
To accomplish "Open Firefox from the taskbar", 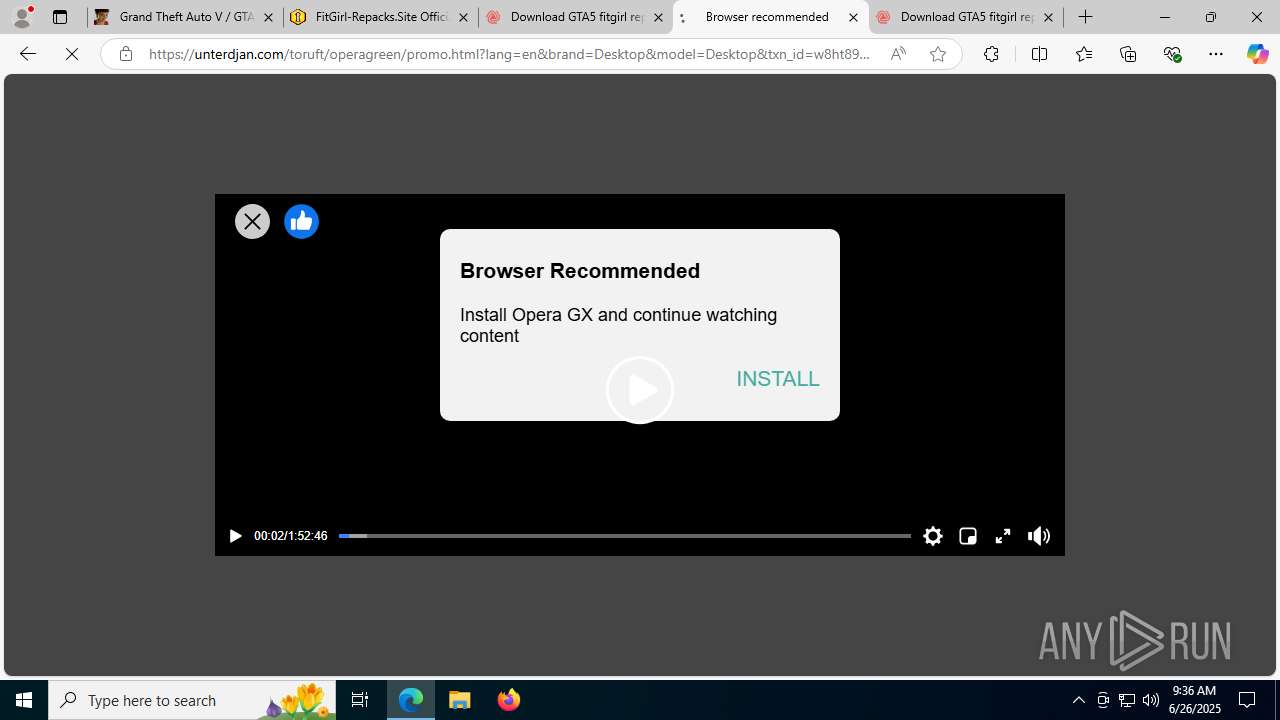I will [x=509, y=700].
